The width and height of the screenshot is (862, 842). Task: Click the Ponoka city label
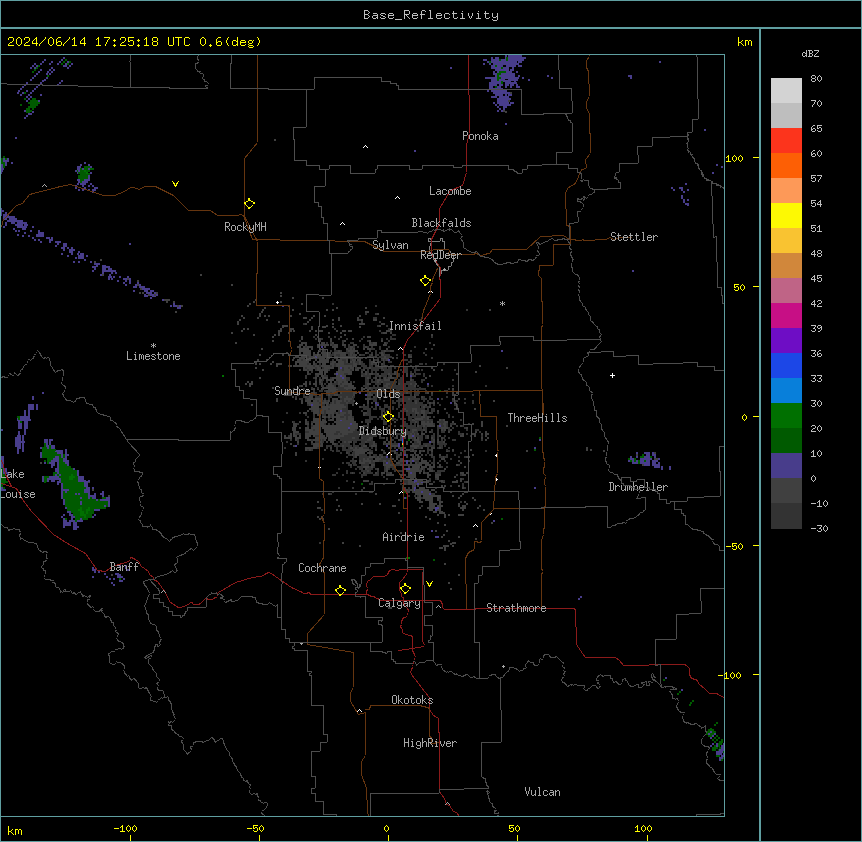click(x=480, y=136)
